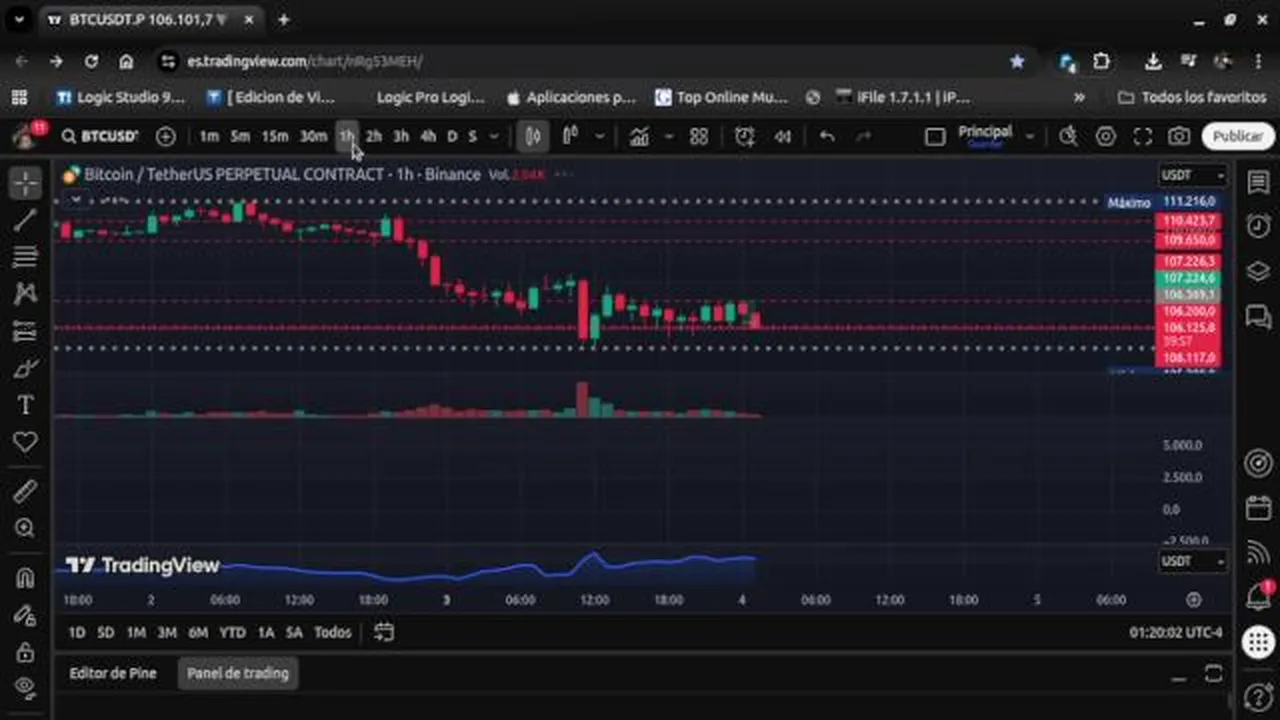Open the lower pane USDT currency dropdown
The width and height of the screenshot is (1280, 720).
tap(1192, 561)
